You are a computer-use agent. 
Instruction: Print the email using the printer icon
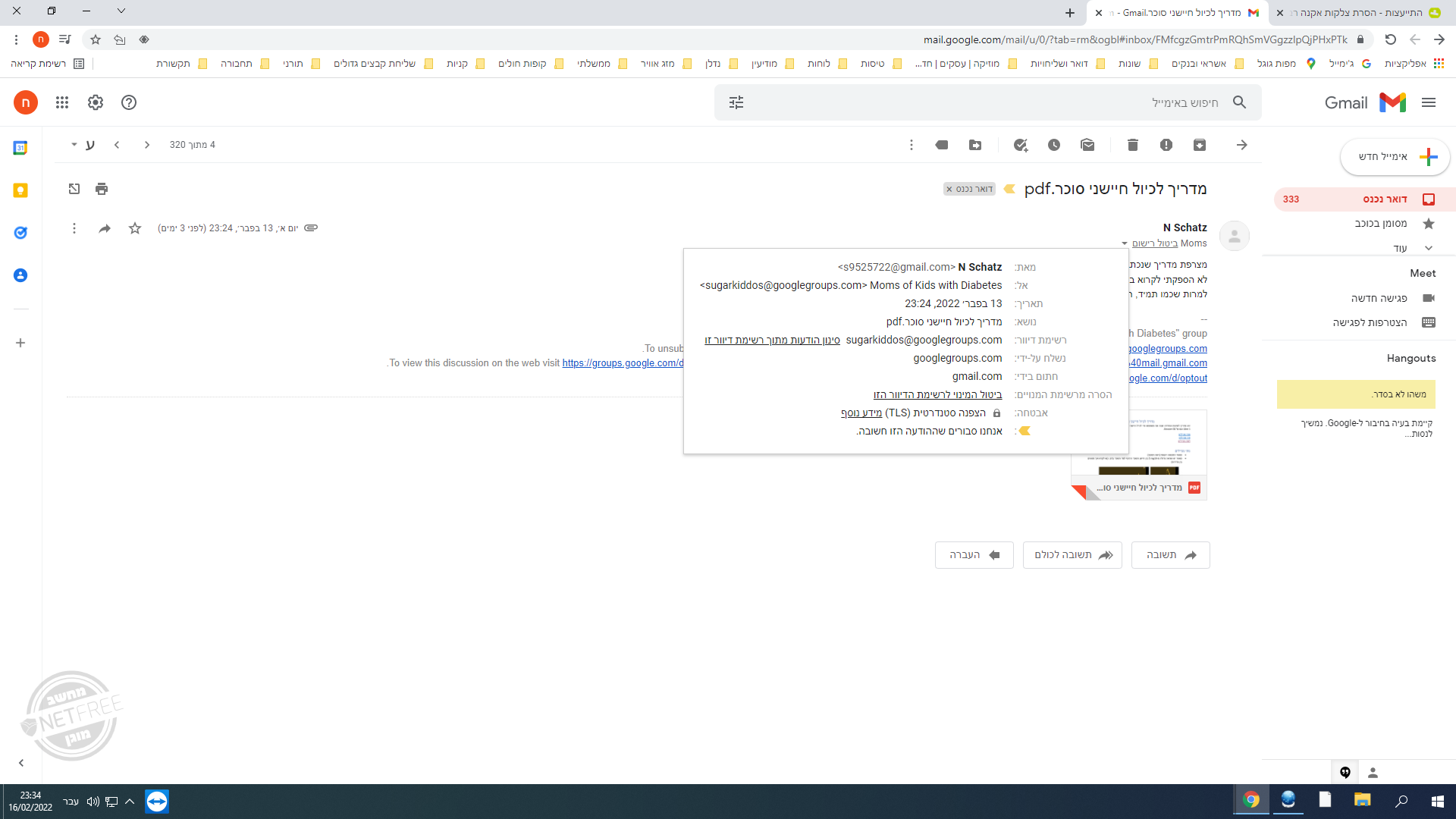click(x=102, y=189)
